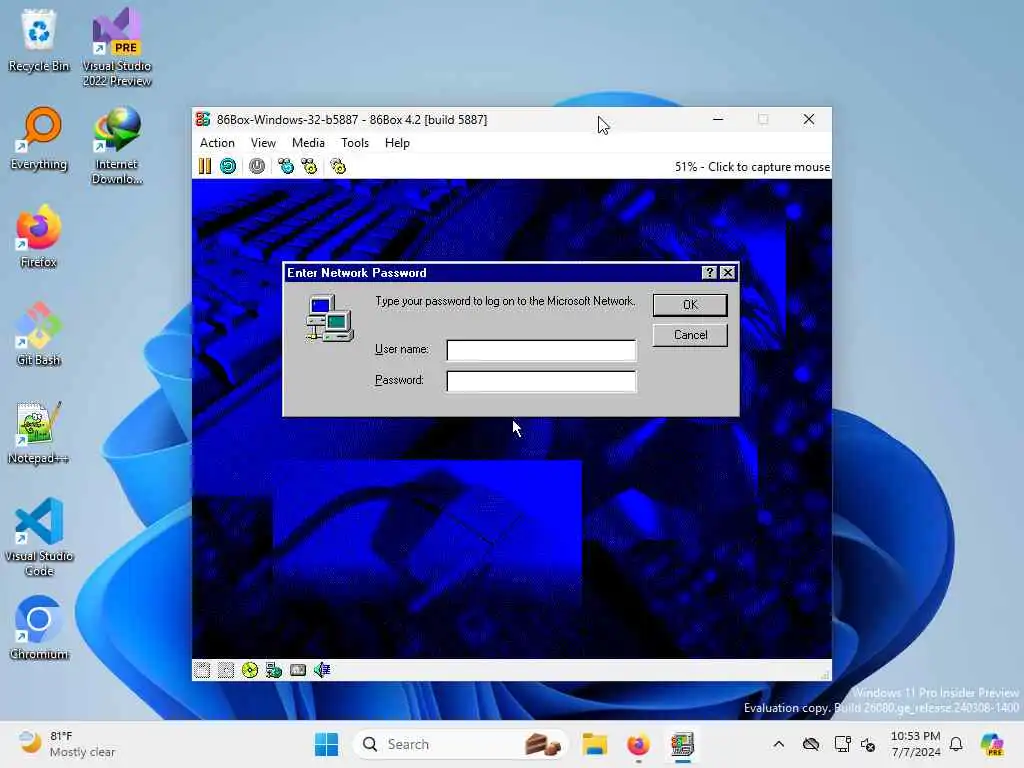Open the Media menu

[308, 143]
